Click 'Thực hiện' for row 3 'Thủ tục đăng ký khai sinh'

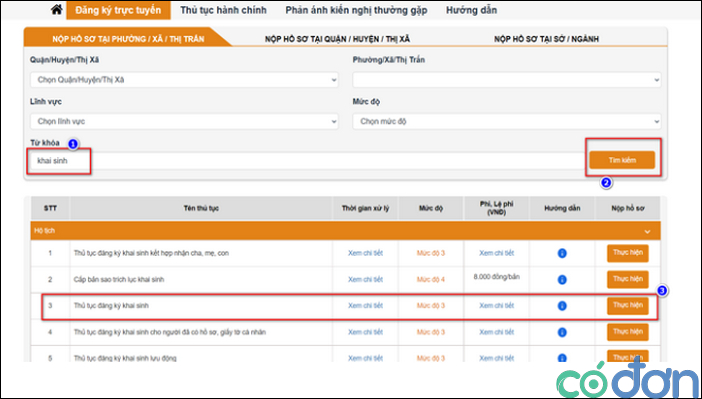click(628, 306)
